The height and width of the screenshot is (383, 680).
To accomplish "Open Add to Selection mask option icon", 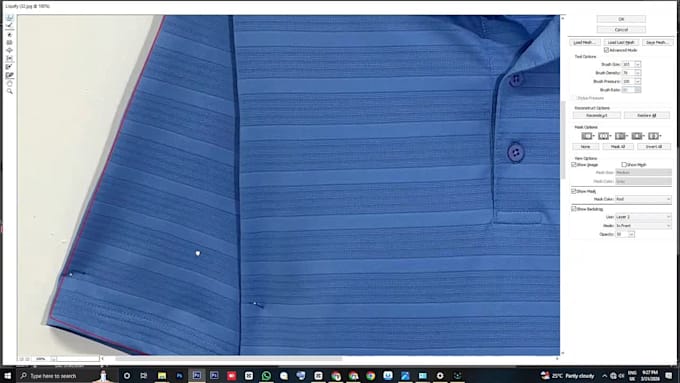I will click(604, 136).
